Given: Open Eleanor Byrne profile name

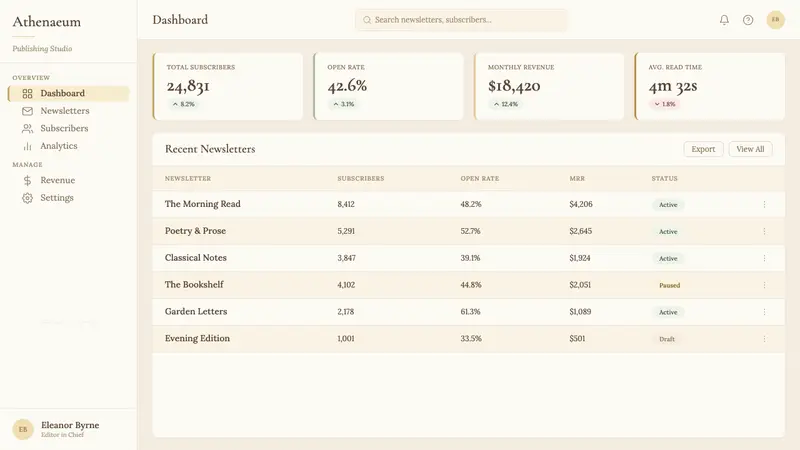Looking at the screenshot, I should (x=70, y=425).
